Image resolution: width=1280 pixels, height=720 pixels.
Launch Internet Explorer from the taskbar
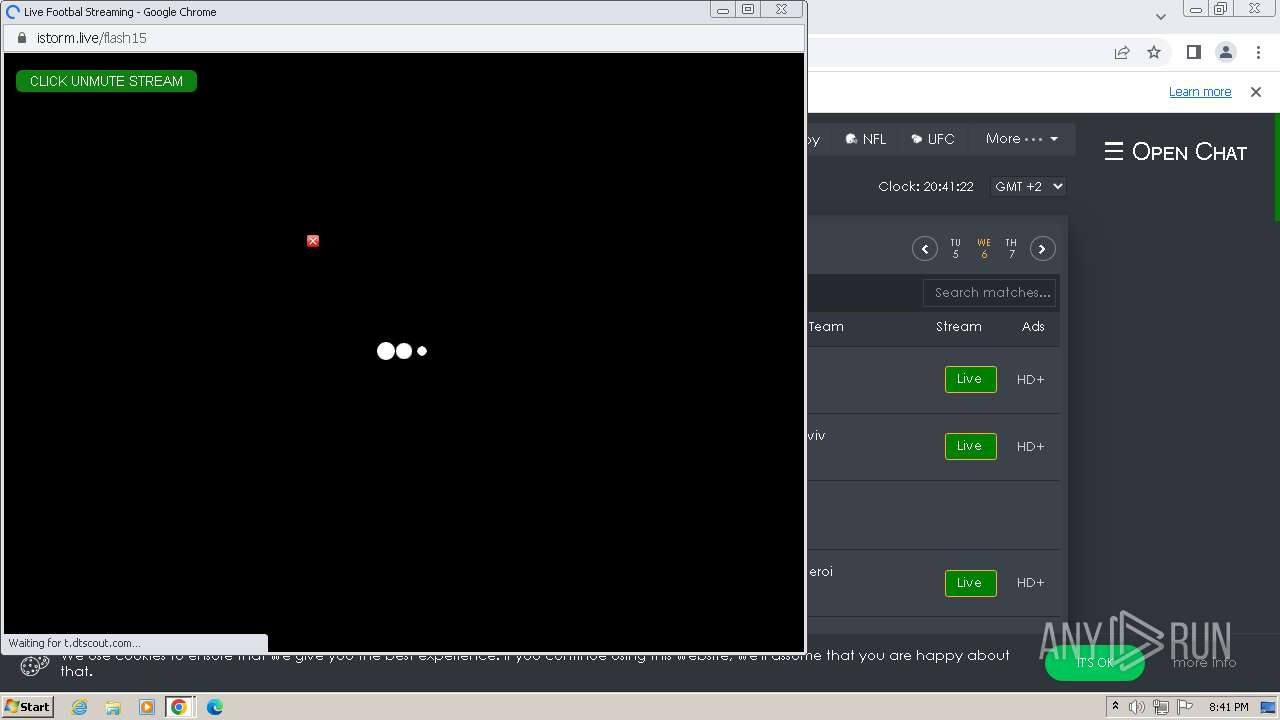80,707
